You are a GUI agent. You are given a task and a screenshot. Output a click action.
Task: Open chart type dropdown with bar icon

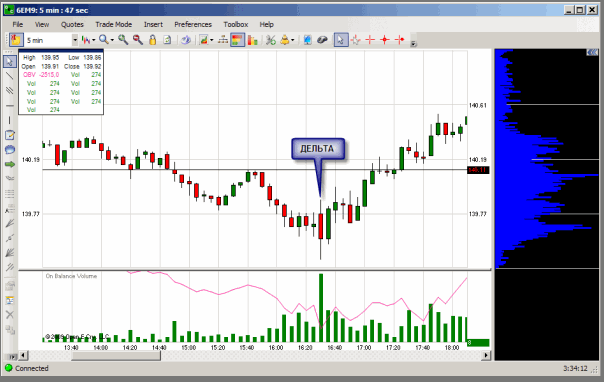pyautogui.click(x=86, y=40)
